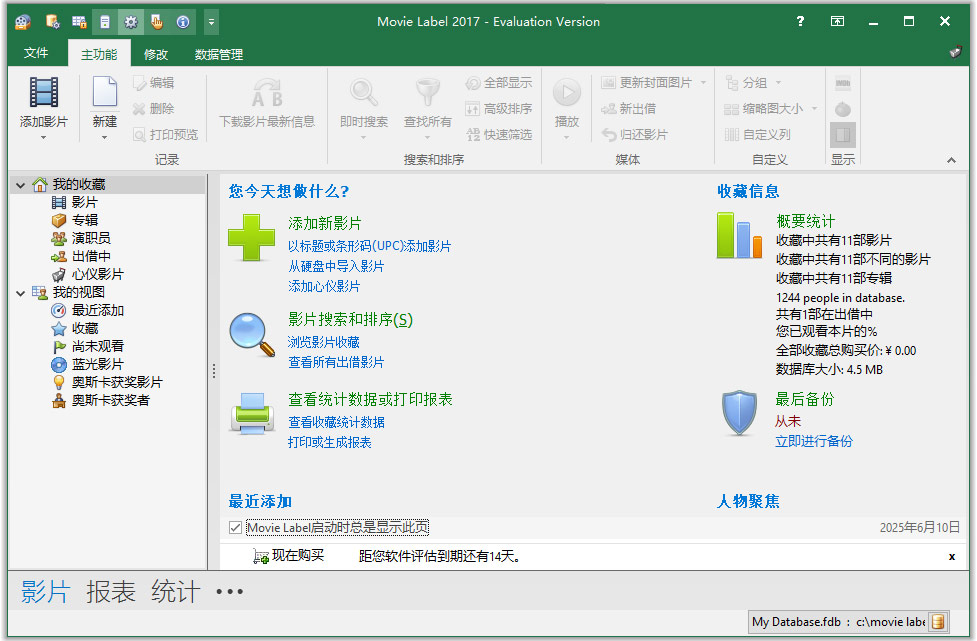Image resolution: width=977 pixels, height=641 pixels.
Task: Click the help question mark in title bar
Action: pyautogui.click(x=800, y=22)
